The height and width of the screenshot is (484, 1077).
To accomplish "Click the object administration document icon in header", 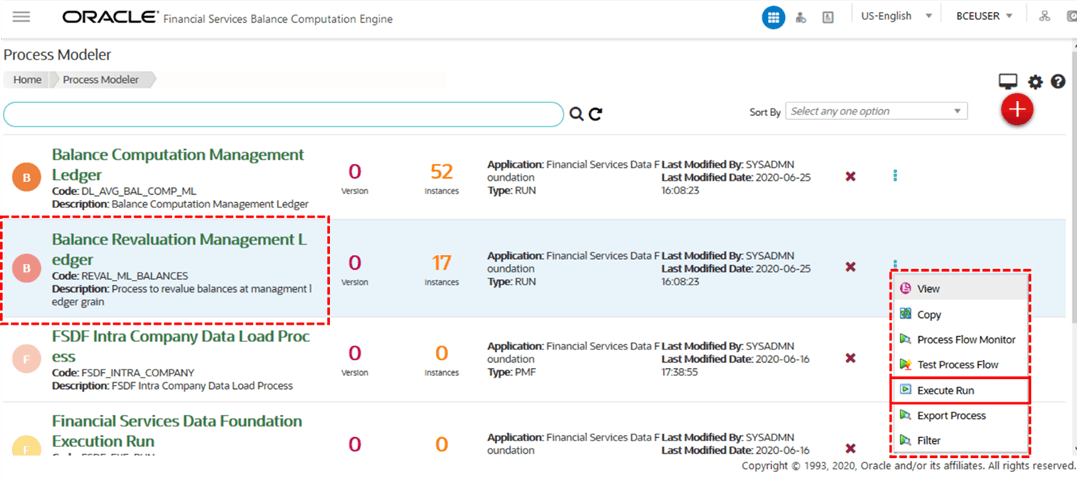I will click(828, 17).
